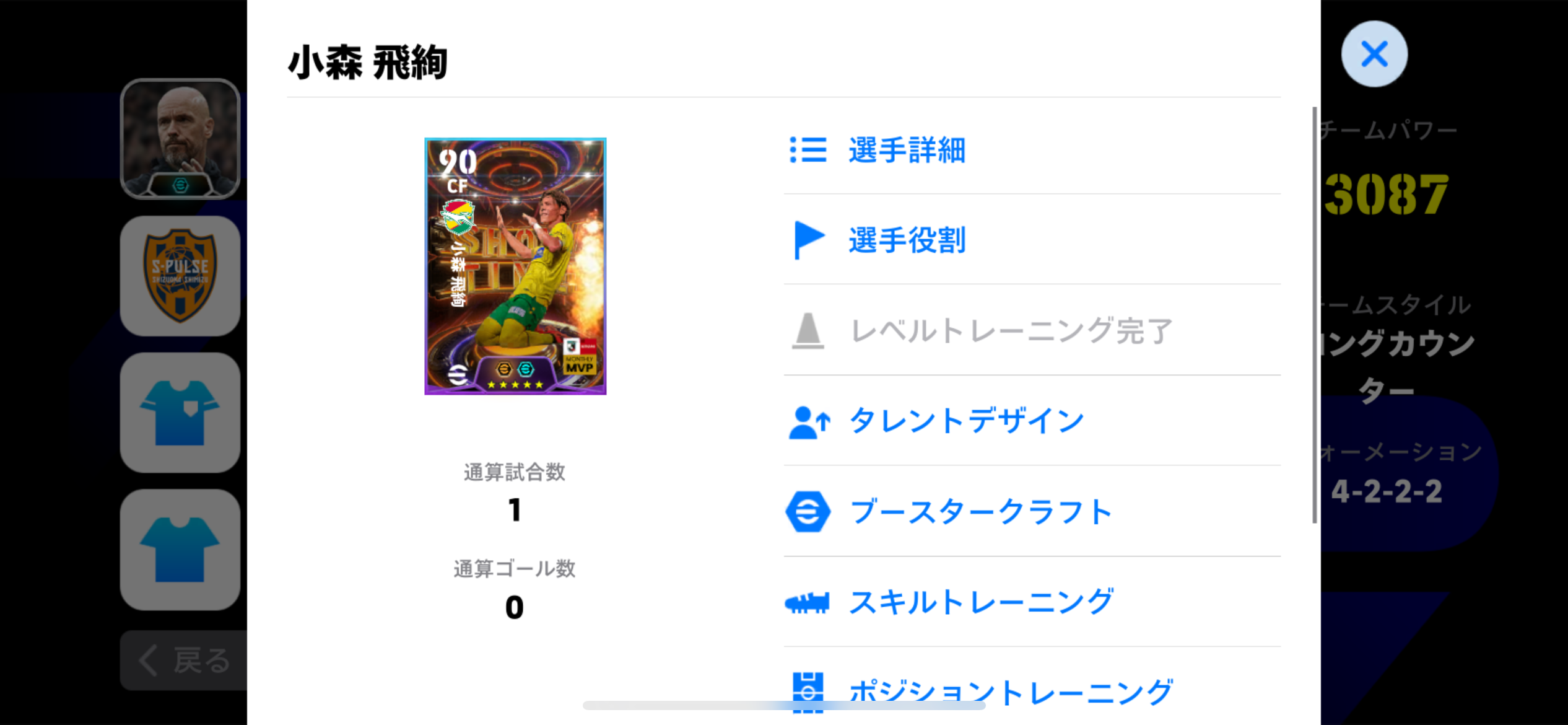1568x725 pixels.
Task: Open ブースタークラフト hexagon icon
Action: click(808, 511)
